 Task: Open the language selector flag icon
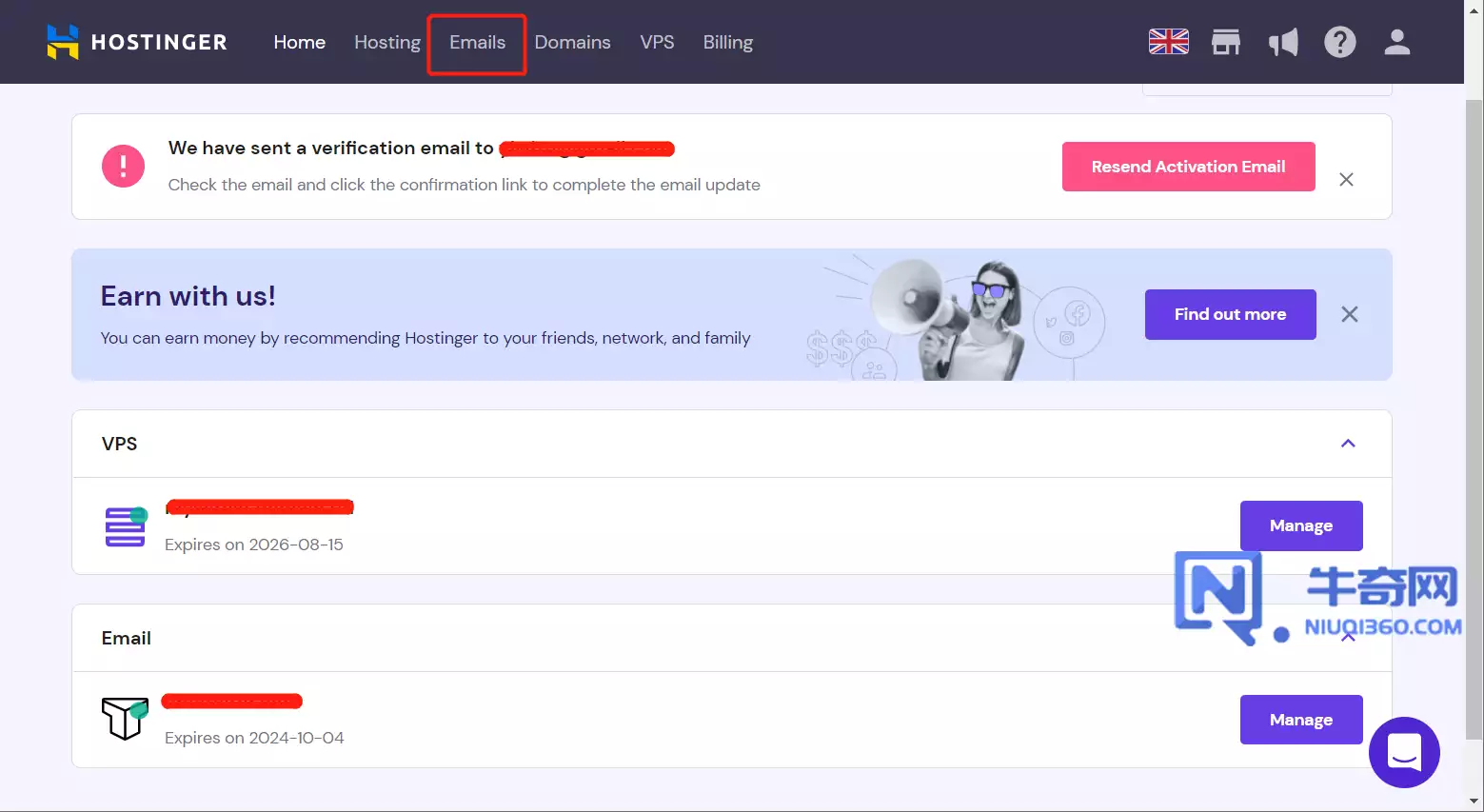coord(1168,42)
